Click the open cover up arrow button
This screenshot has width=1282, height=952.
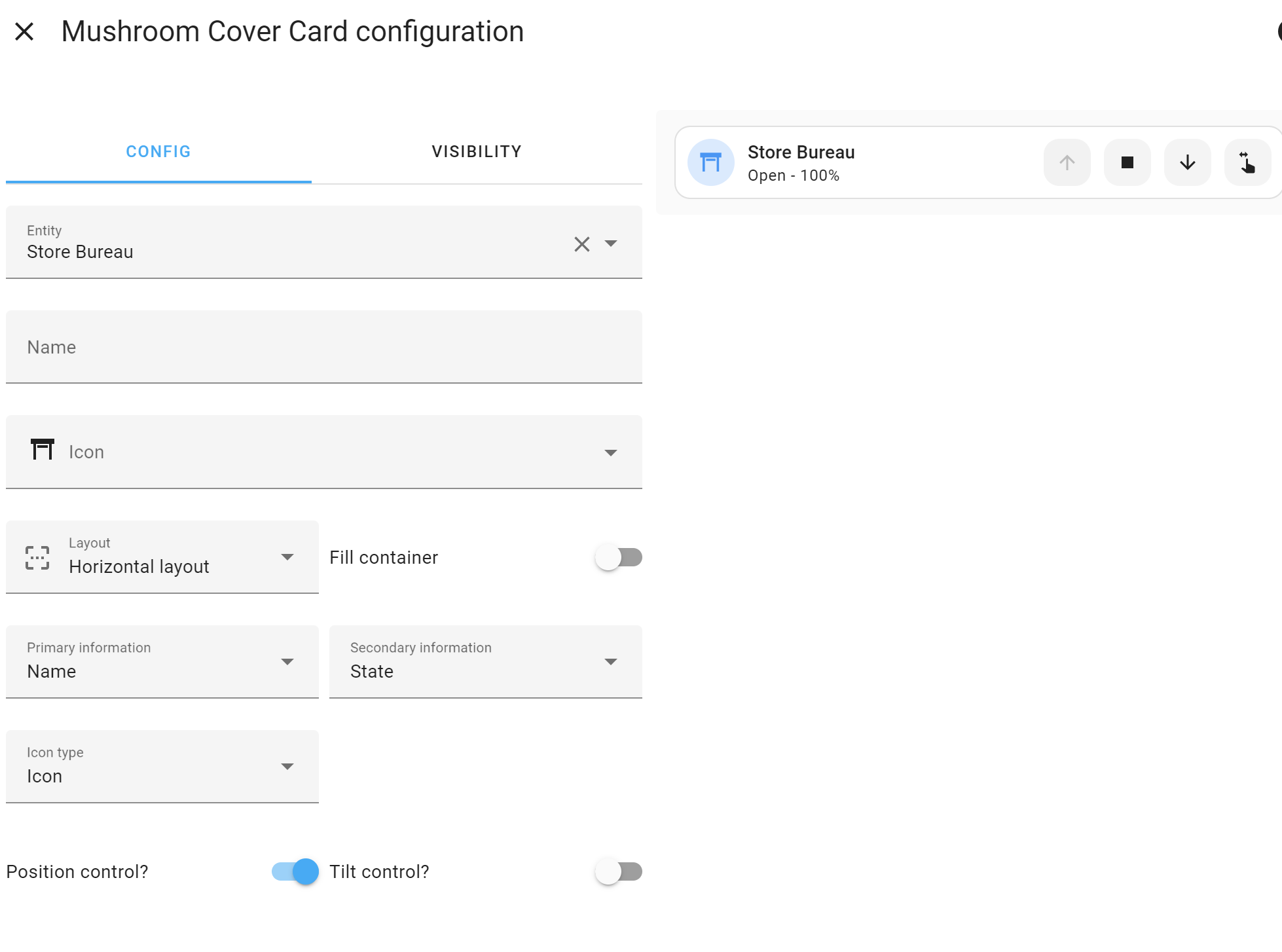tap(1067, 162)
